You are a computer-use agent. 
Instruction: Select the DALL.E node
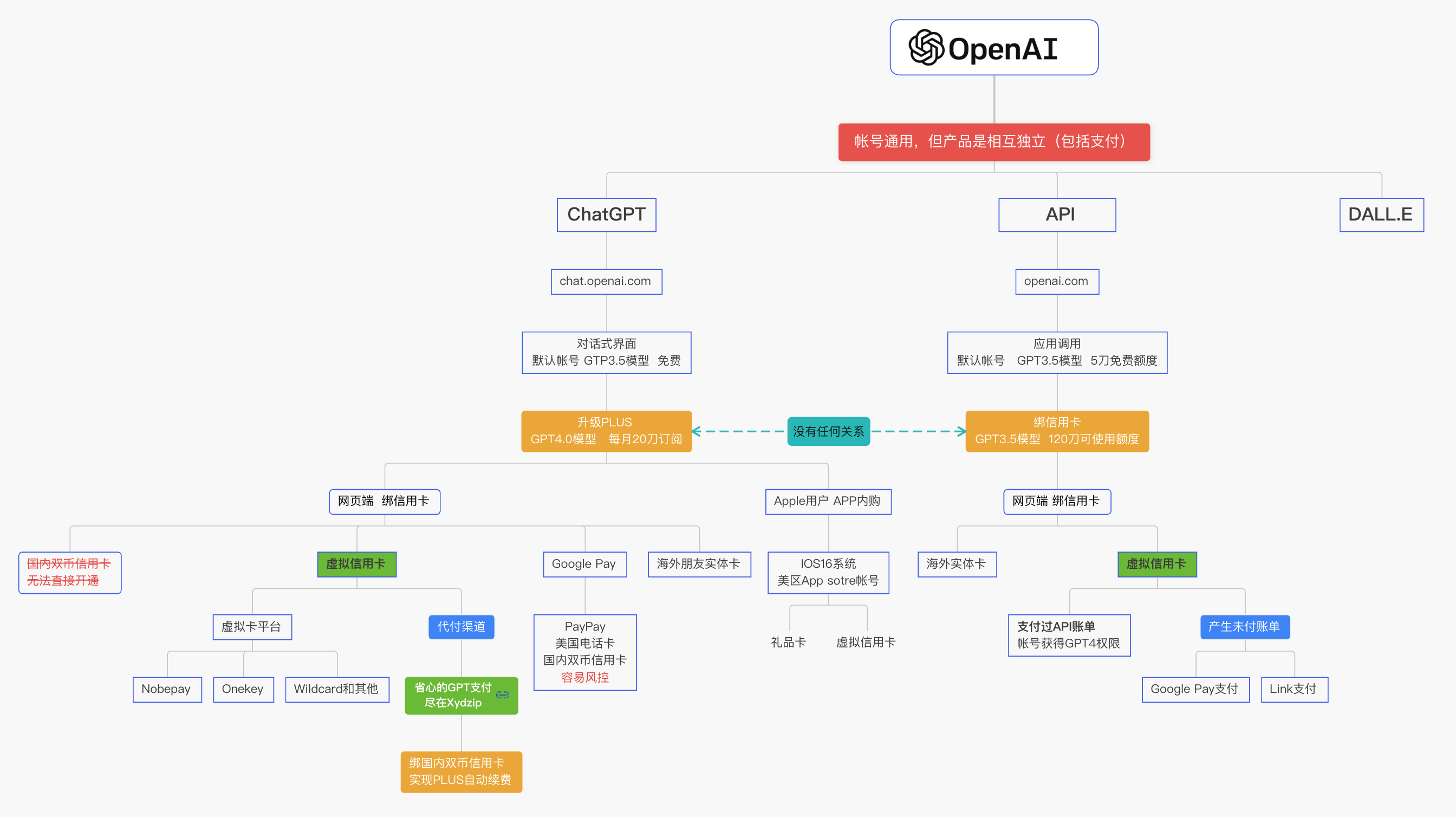[x=1381, y=215]
